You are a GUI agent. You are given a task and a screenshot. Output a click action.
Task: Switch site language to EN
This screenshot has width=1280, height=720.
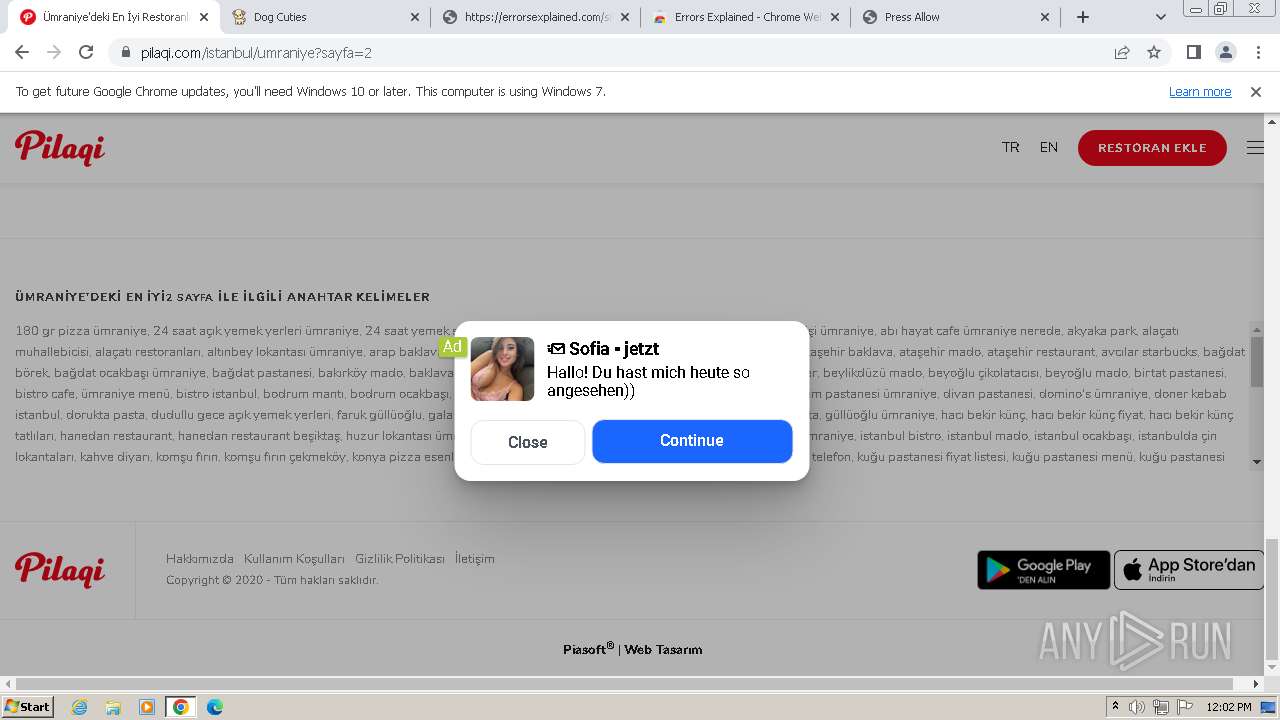[x=1048, y=148]
